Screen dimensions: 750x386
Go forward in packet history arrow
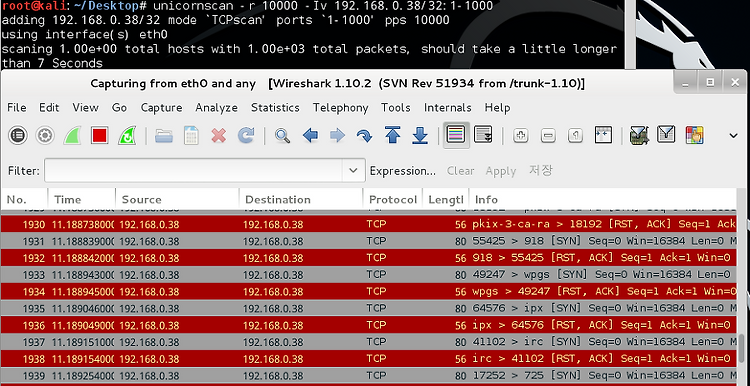pyautogui.click(x=337, y=136)
